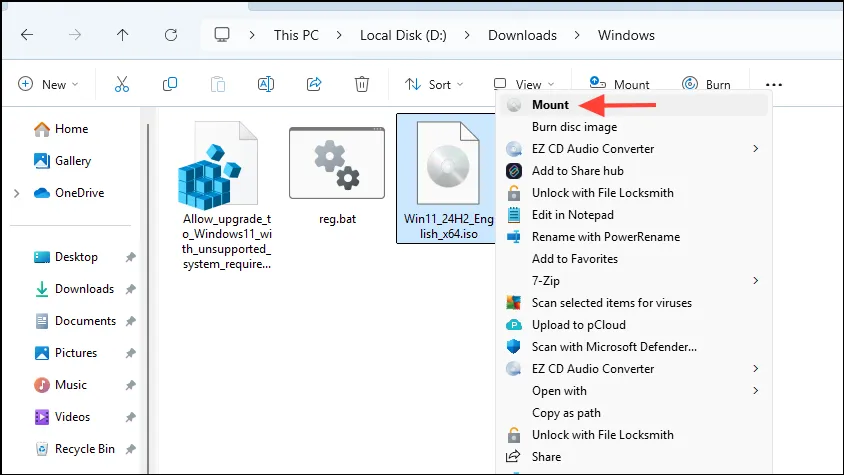
Task: Open the View dropdown menu
Action: coord(524,85)
